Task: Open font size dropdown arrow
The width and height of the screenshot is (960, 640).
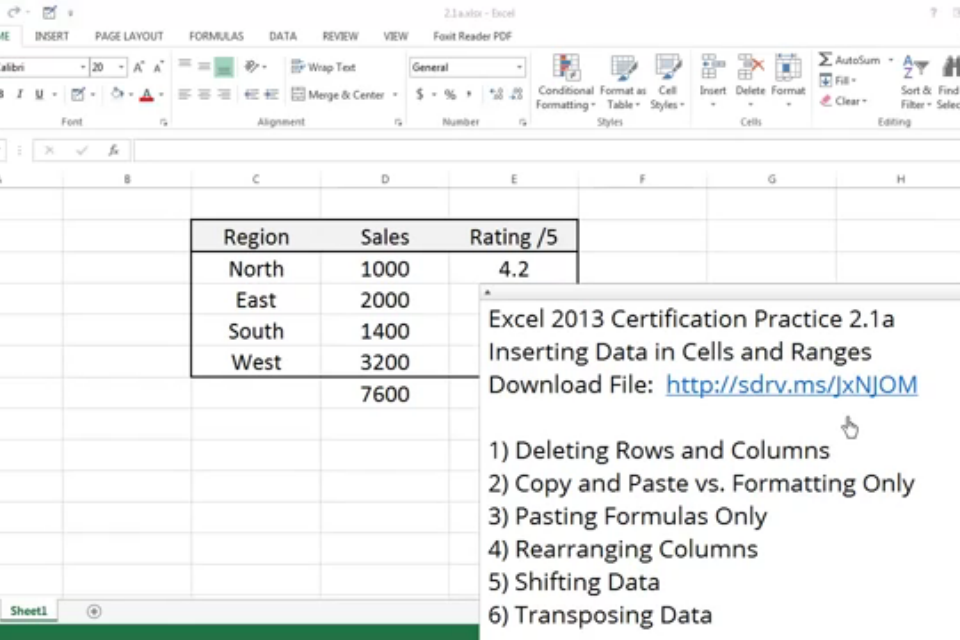Action: click(x=121, y=67)
